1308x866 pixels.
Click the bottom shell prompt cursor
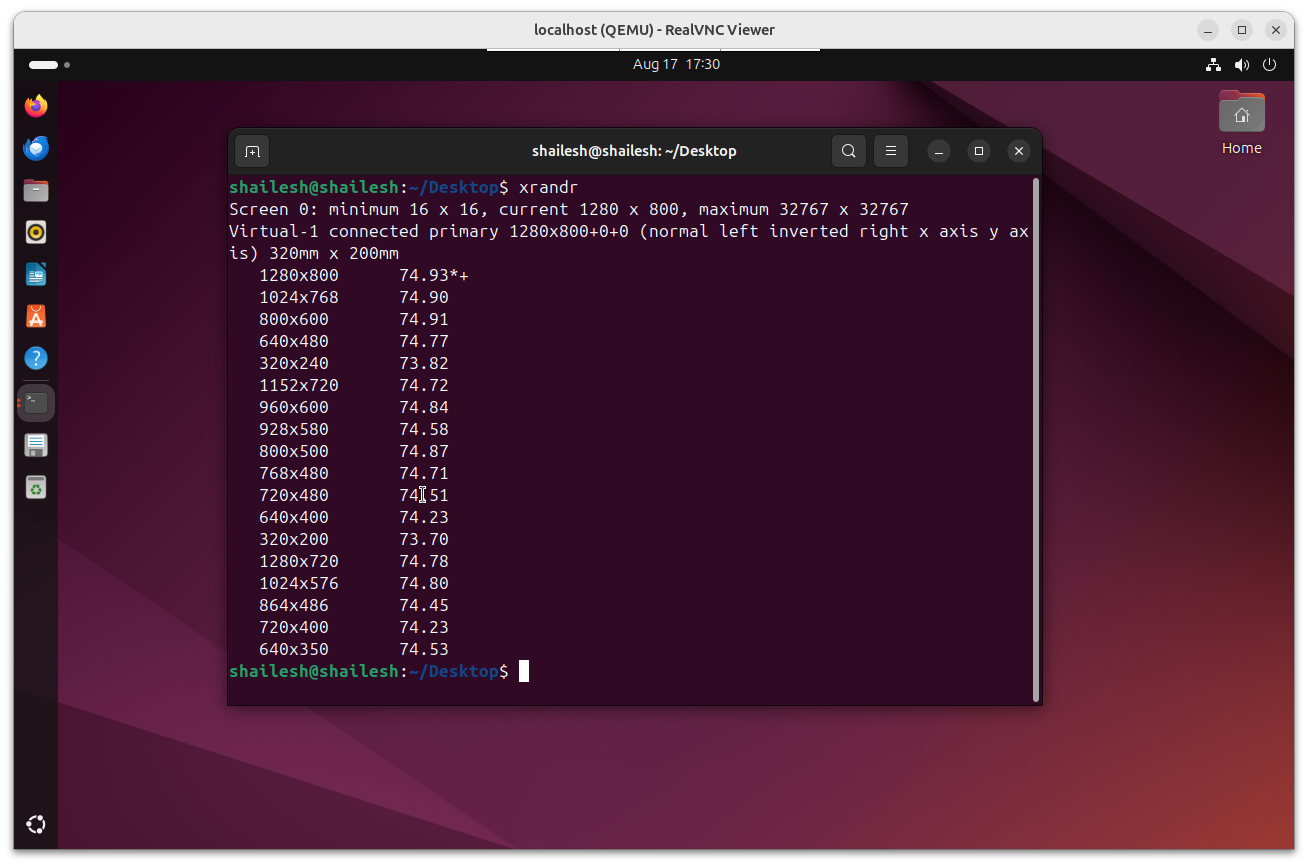(x=524, y=672)
